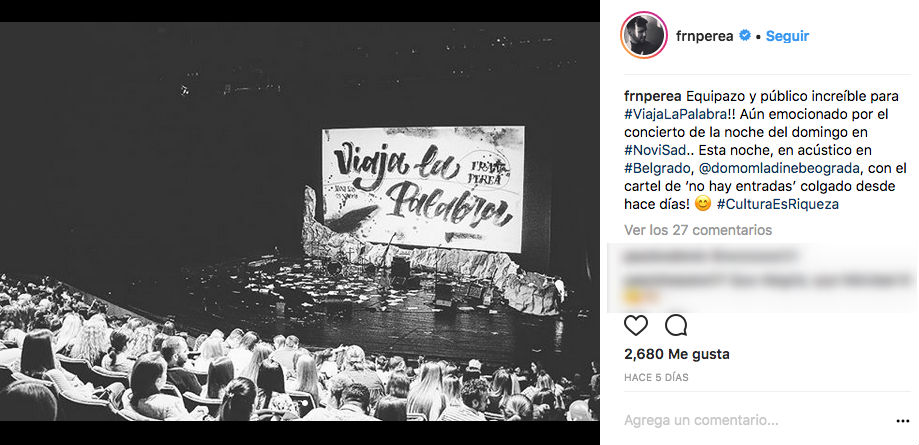
Task: Open frnperea username in the header
Action: [x=704, y=36]
